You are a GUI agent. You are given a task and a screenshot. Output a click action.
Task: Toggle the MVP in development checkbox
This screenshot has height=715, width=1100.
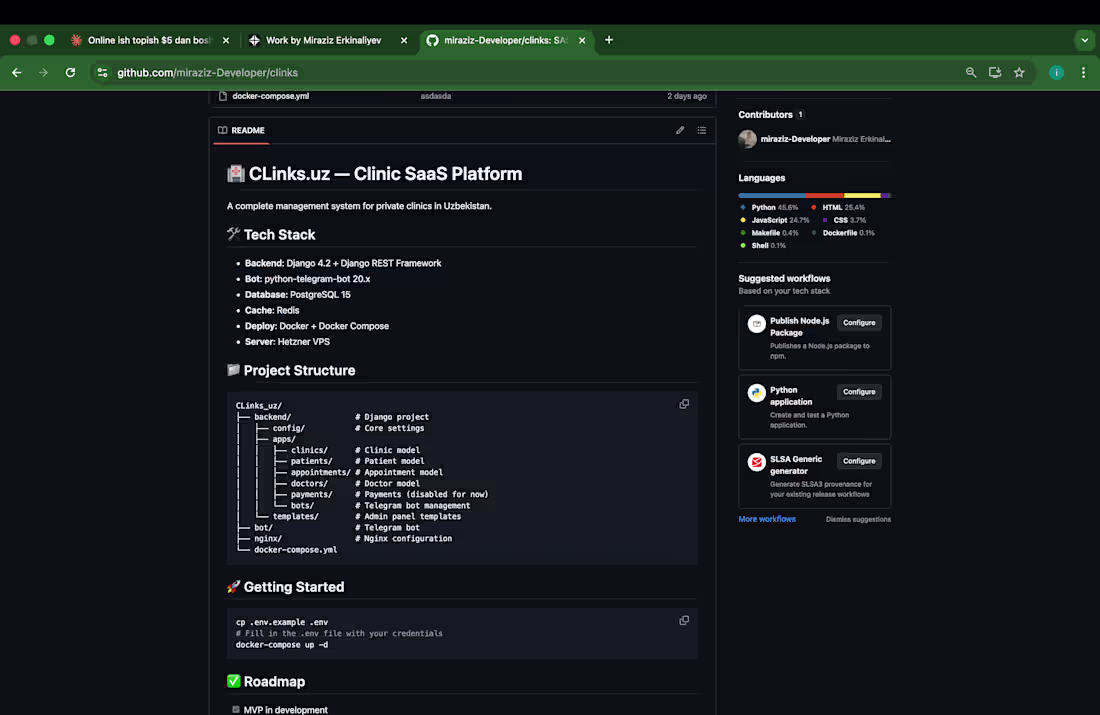236,709
